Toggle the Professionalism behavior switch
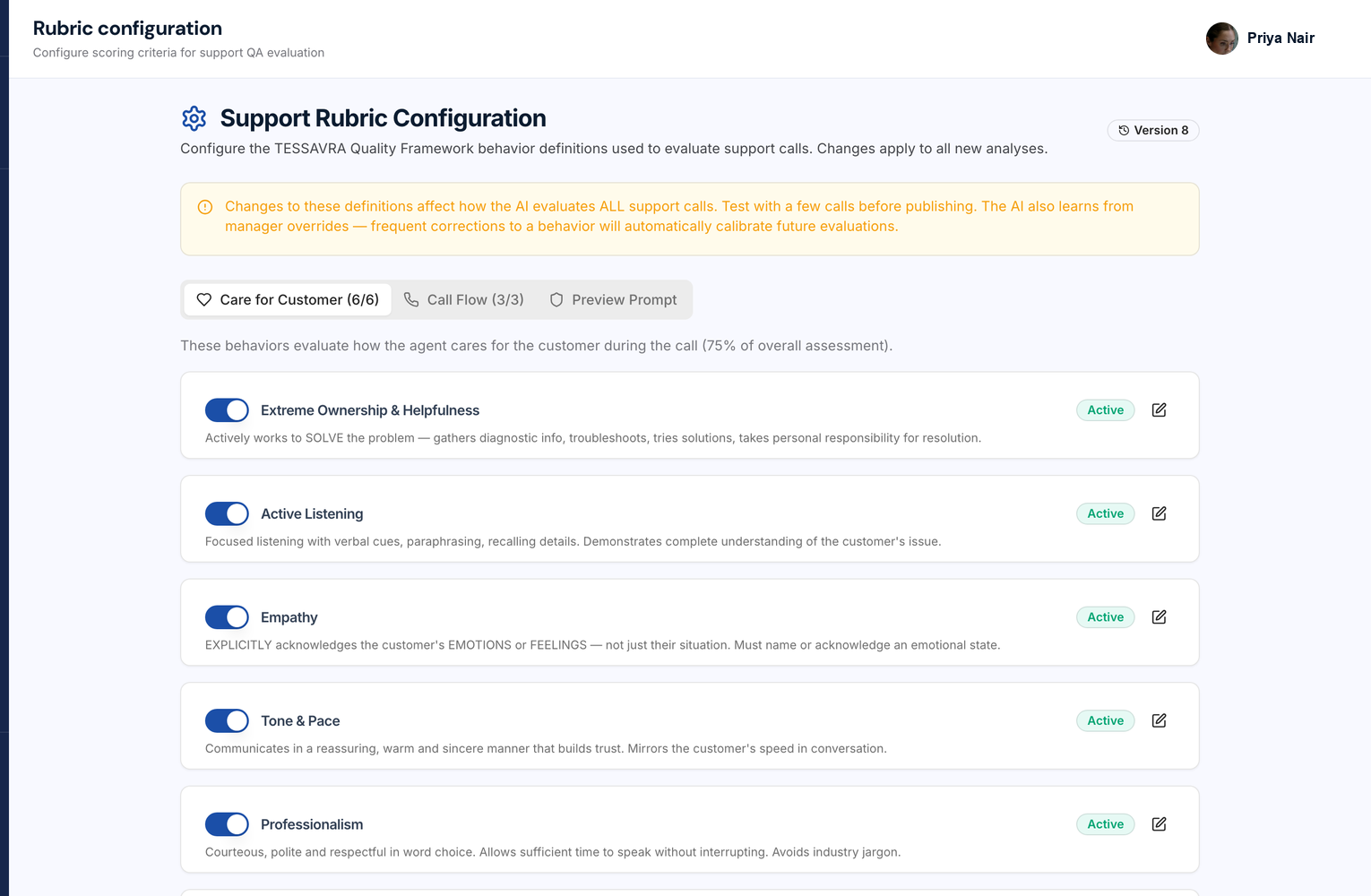The width and height of the screenshot is (1371, 896). (227, 824)
